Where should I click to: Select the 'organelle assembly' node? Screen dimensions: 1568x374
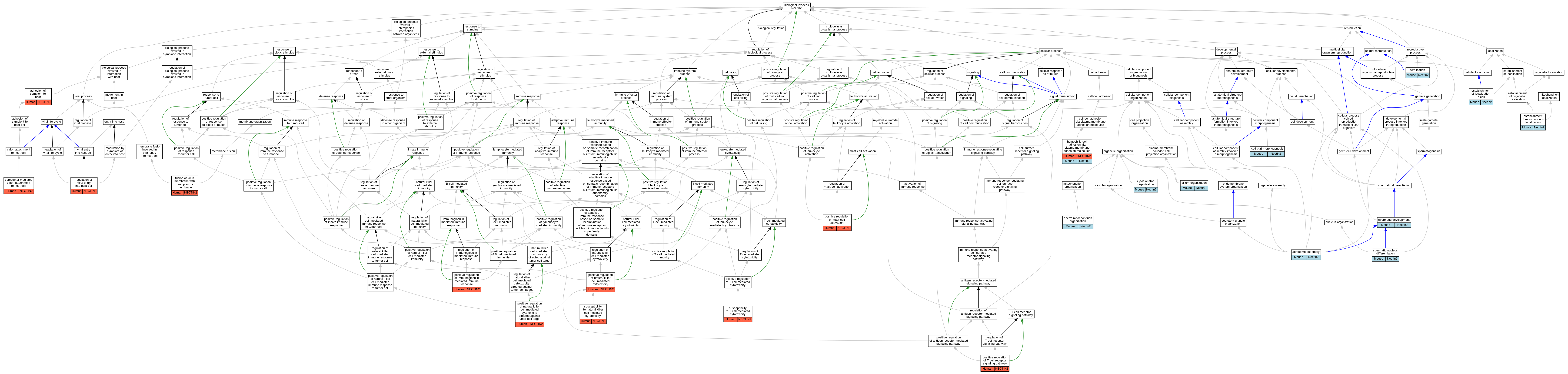click(x=1273, y=185)
